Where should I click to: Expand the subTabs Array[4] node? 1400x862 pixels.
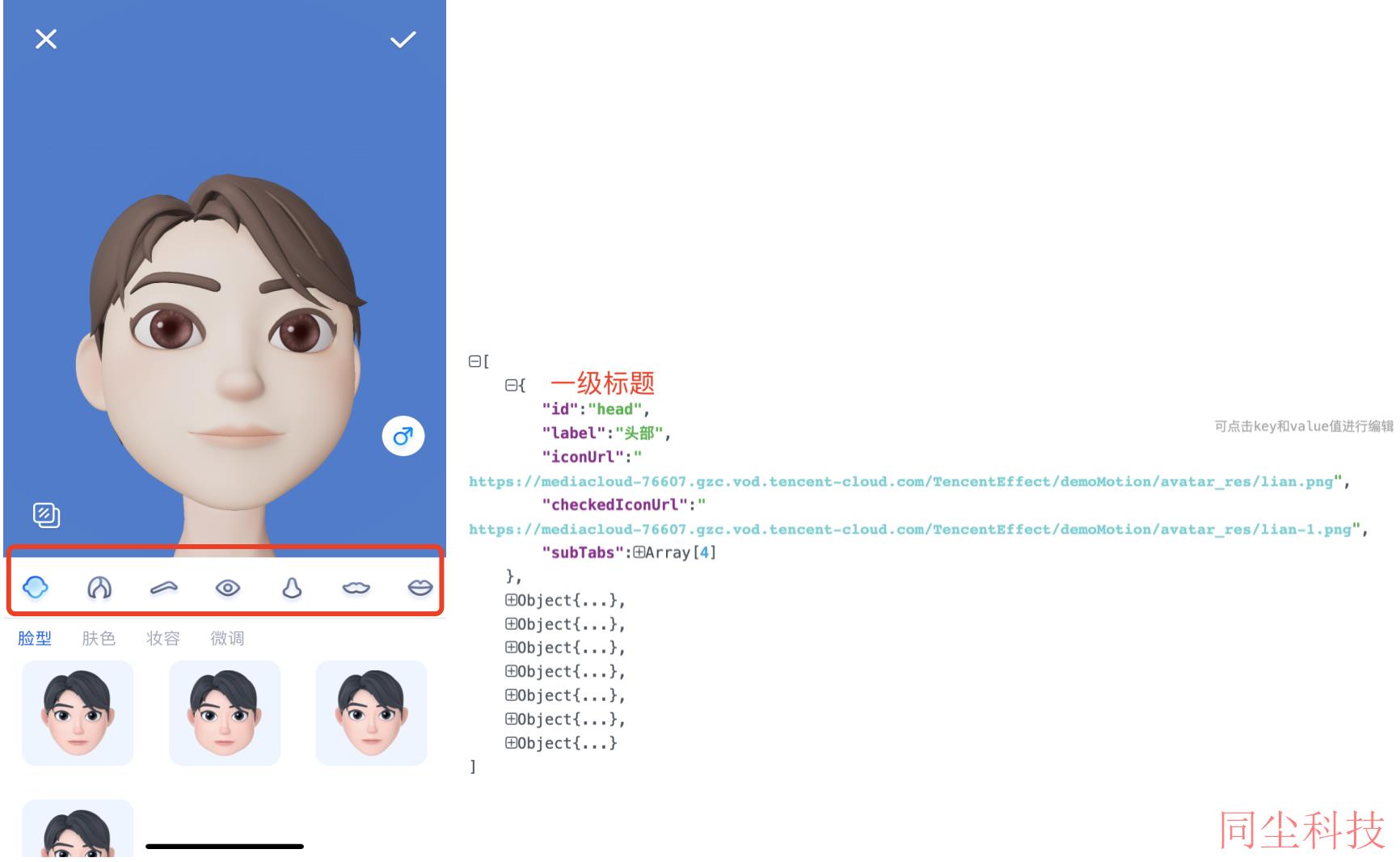[639, 552]
